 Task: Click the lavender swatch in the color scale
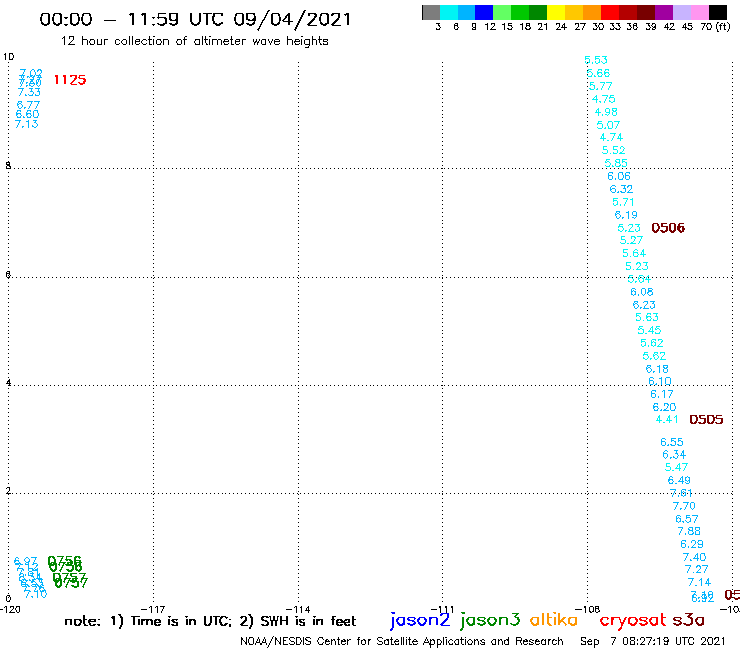click(682, 12)
